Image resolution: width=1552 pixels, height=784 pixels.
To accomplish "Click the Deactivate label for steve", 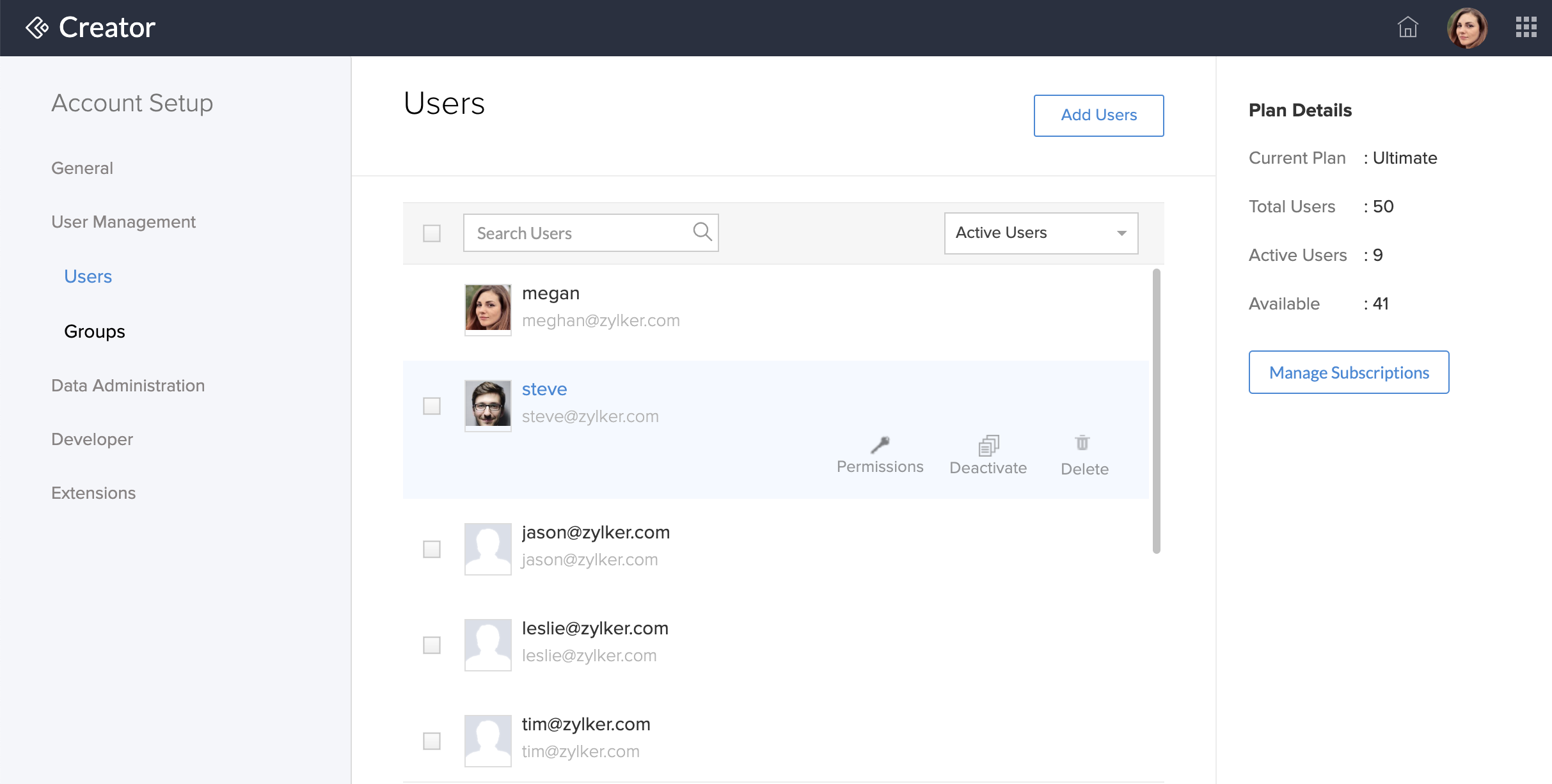I will pos(988,468).
